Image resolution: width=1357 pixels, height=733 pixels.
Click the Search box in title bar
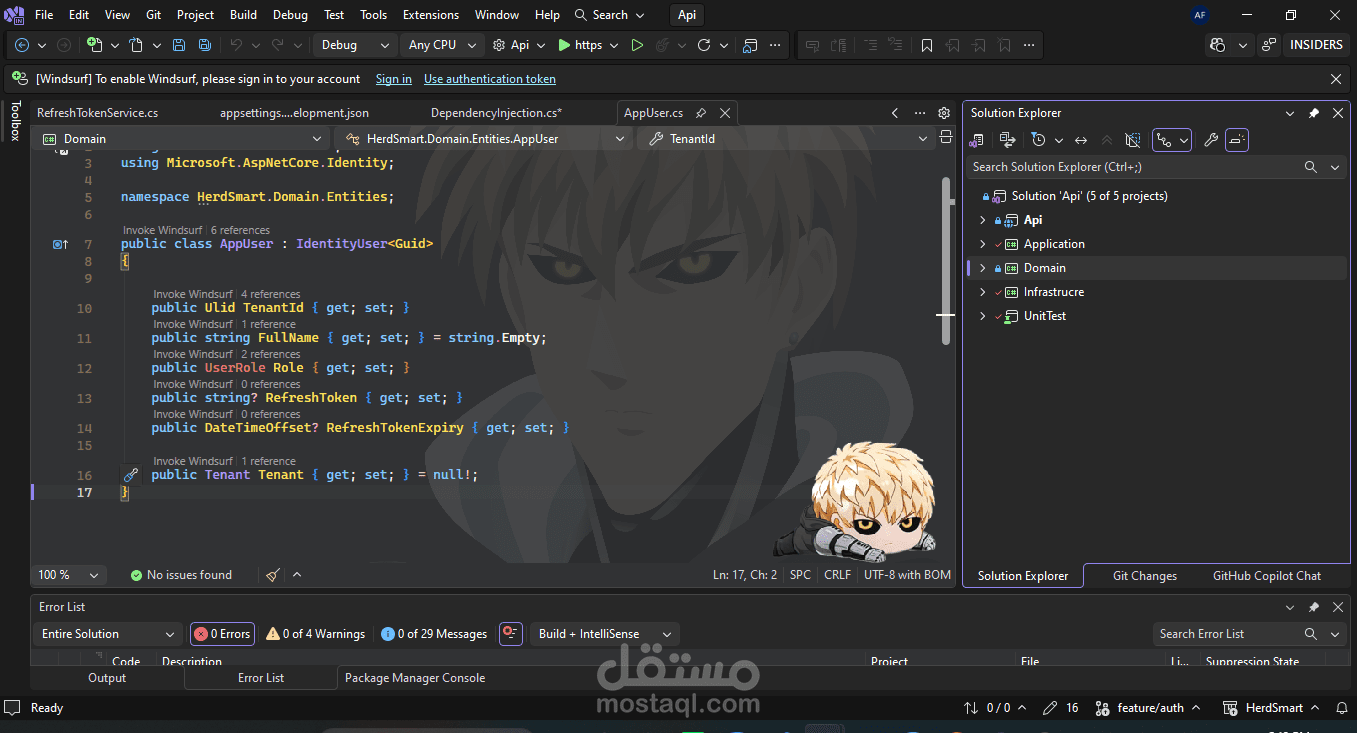(x=610, y=15)
